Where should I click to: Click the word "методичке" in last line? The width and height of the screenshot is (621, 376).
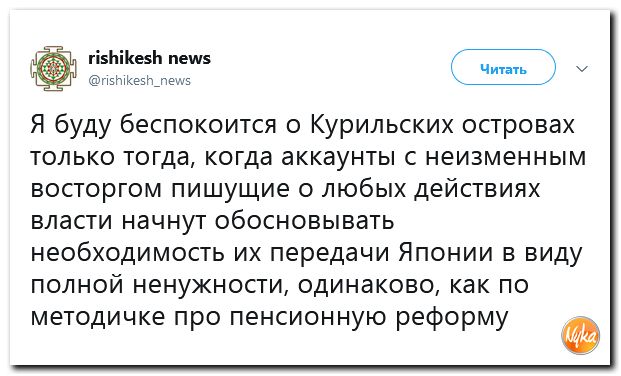click(x=97, y=317)
